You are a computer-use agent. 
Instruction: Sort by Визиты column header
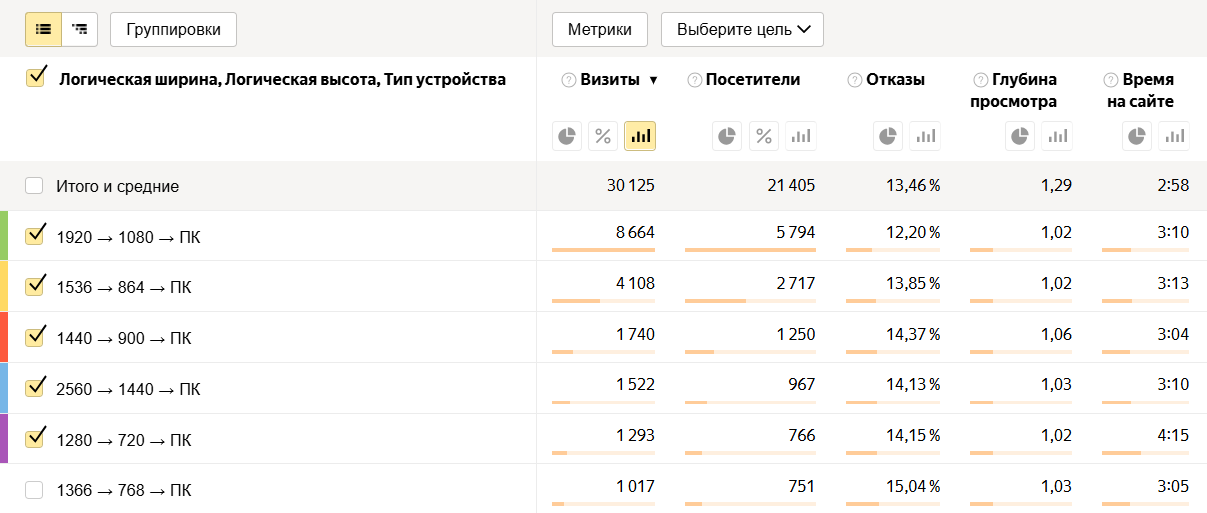[609, 80]
